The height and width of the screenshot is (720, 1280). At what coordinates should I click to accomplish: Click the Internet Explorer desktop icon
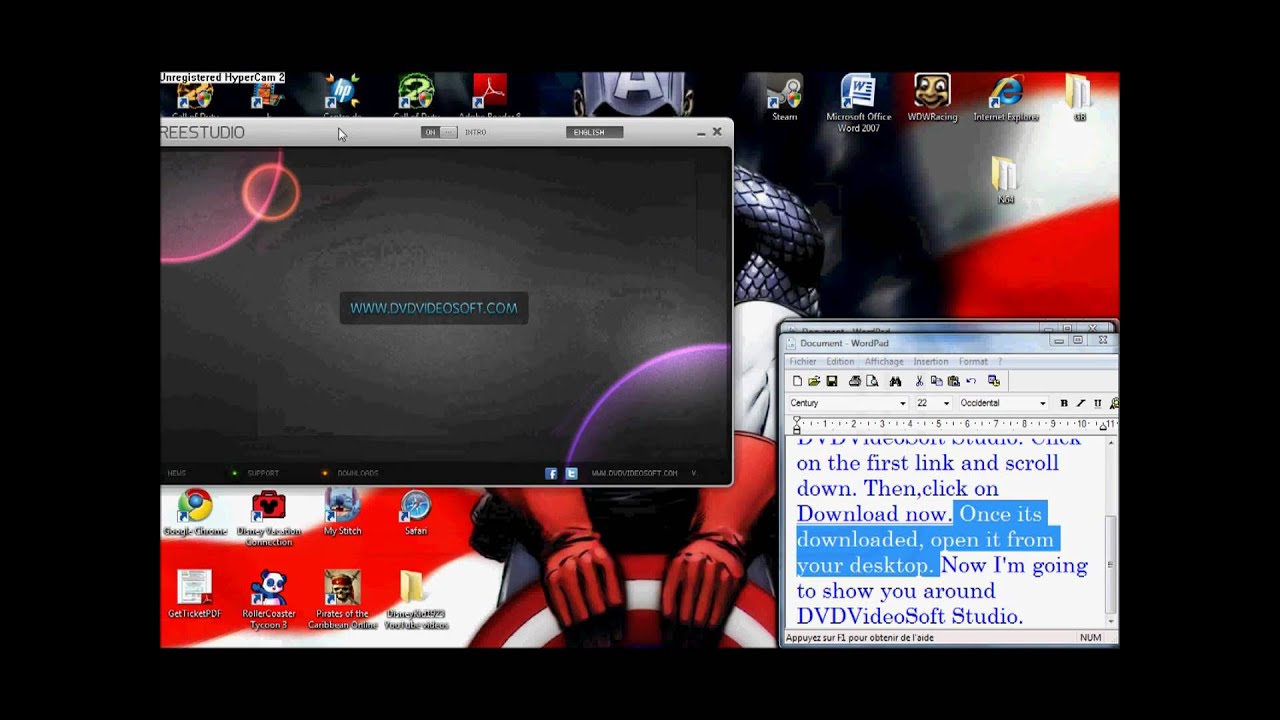[1006, 99]
